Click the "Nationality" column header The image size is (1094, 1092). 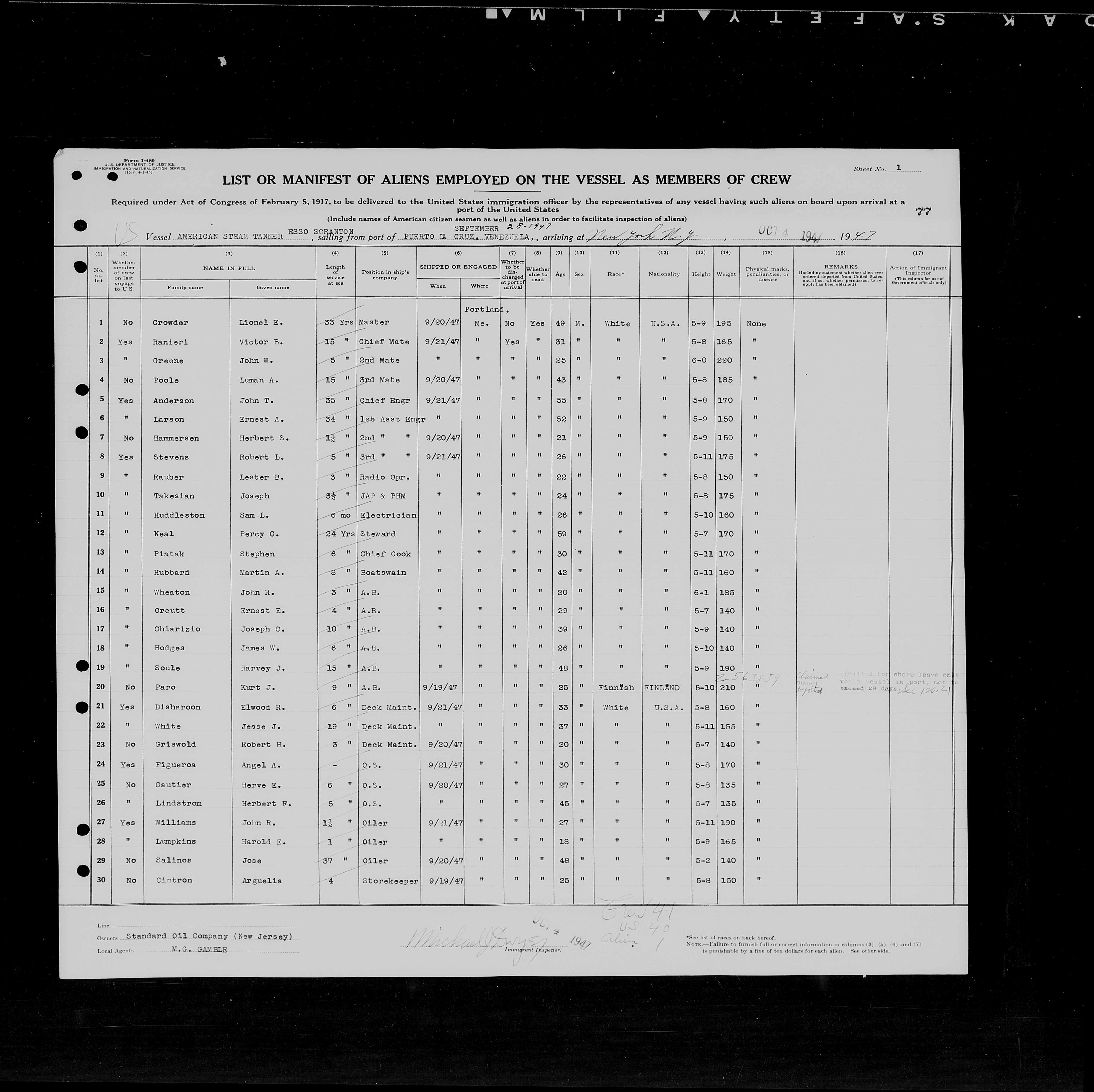[x=664, y=274]
